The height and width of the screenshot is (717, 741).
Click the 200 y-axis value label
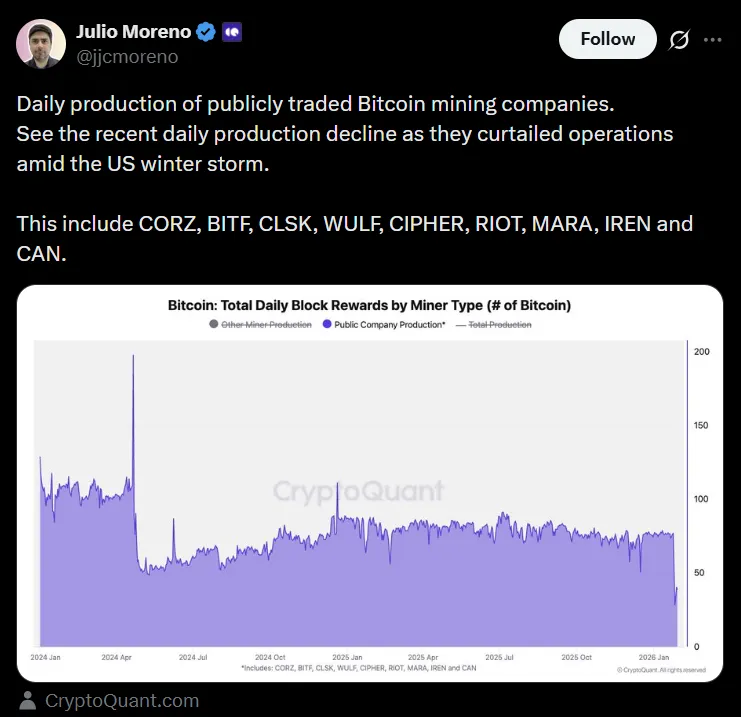(x=701, y=352)
